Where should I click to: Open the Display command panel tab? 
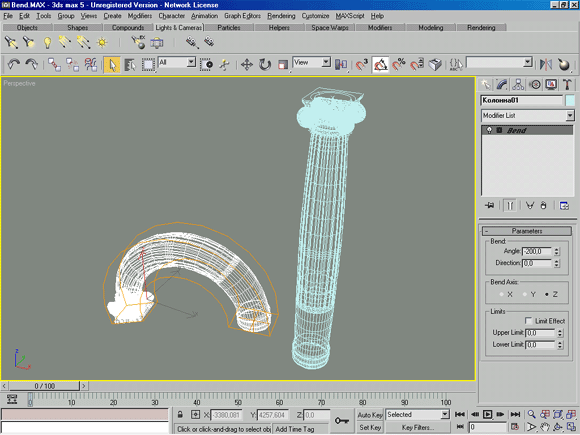[551, 85]
